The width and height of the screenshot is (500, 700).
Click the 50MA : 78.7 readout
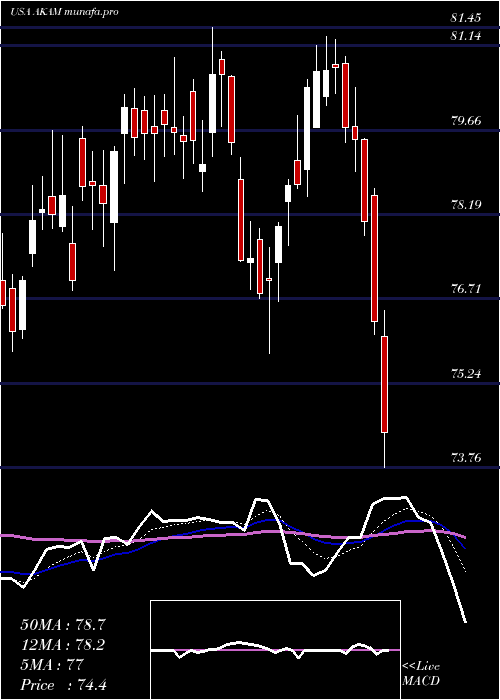[x=64, y=625]
